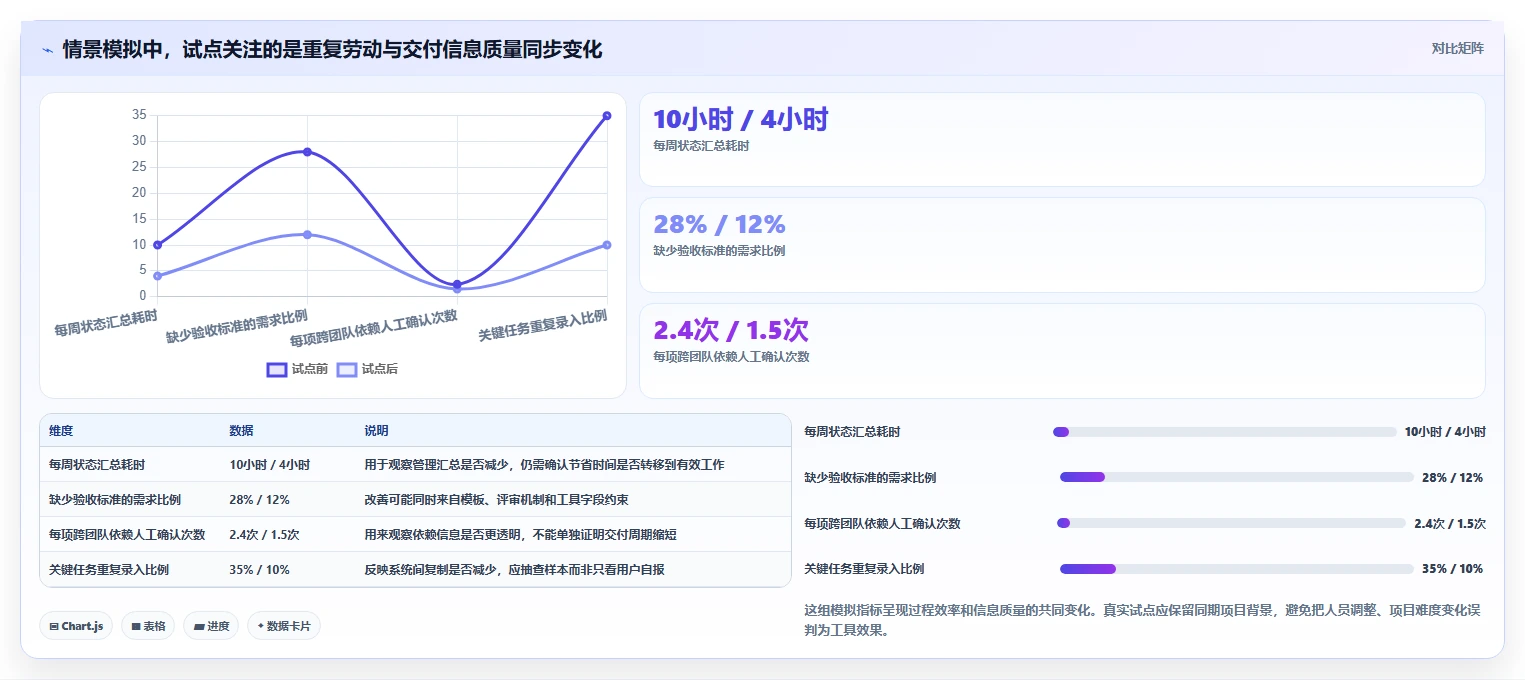The image size is (1525, 680).
Task: Click the 试点前 data point at value 10
Action: click(157, 244)
